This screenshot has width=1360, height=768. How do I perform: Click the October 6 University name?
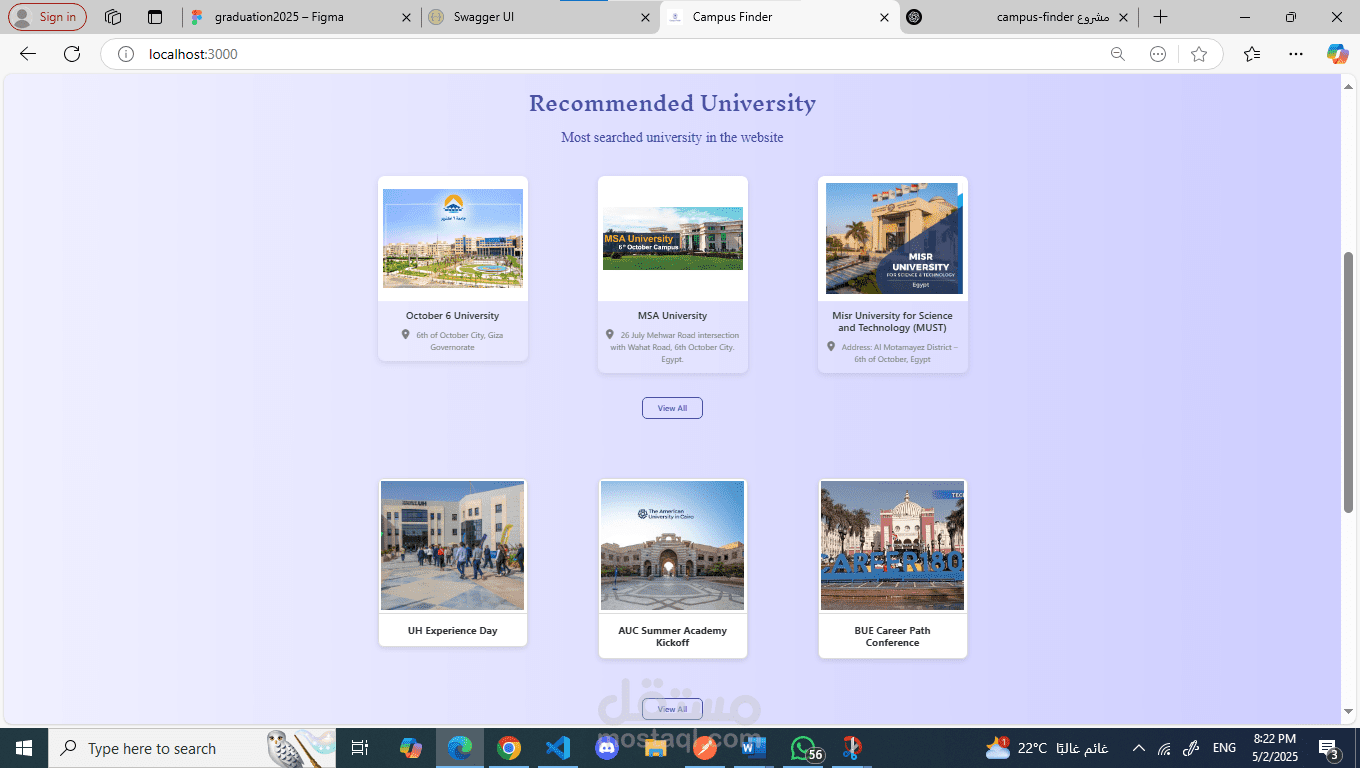pyautogui.click(x=453, y=316)
